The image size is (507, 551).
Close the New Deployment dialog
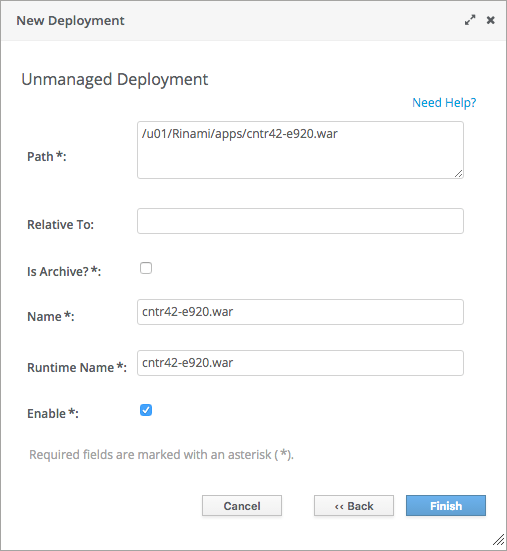tap(490, 20)
